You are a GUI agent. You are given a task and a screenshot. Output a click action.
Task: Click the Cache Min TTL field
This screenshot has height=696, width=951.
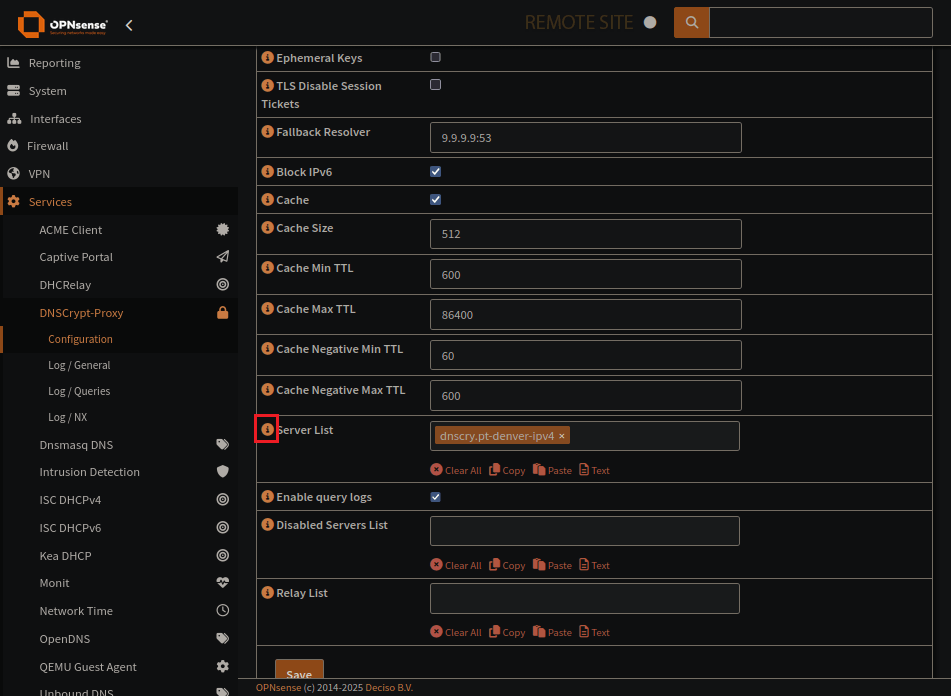point(586,275)
